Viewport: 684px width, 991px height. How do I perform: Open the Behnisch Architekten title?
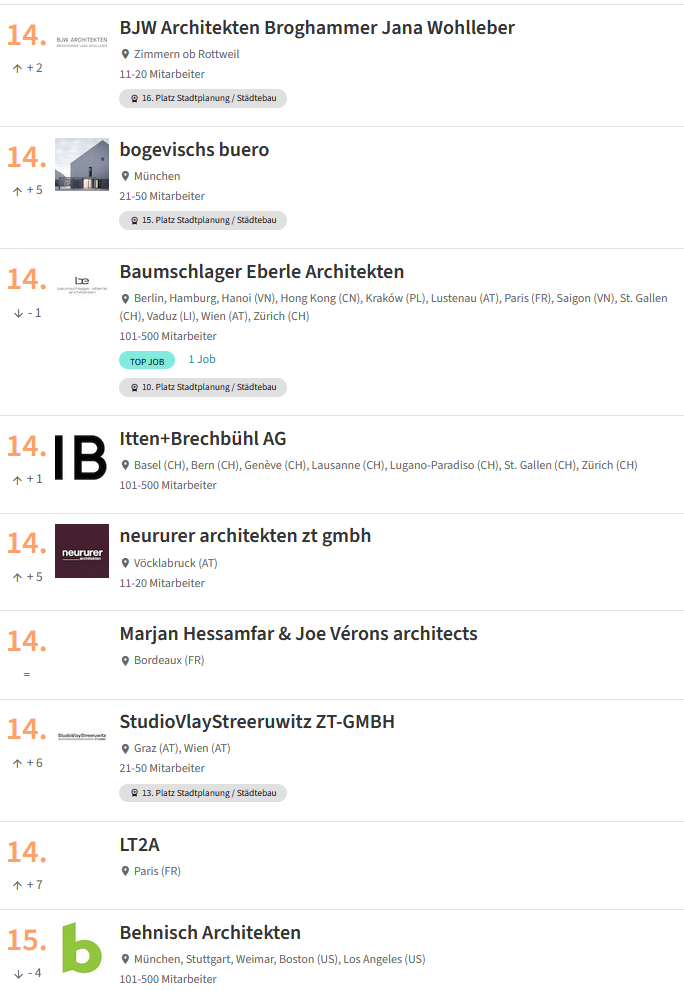[210, 932]
